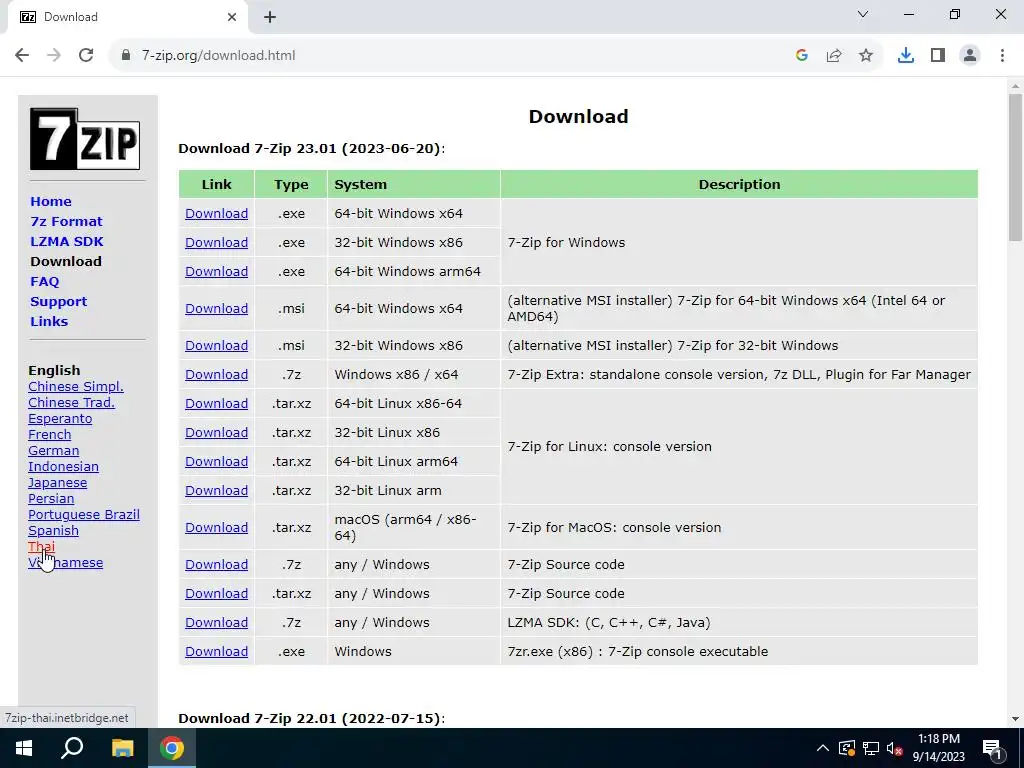Switch language to Spanish

pos(54,530)
